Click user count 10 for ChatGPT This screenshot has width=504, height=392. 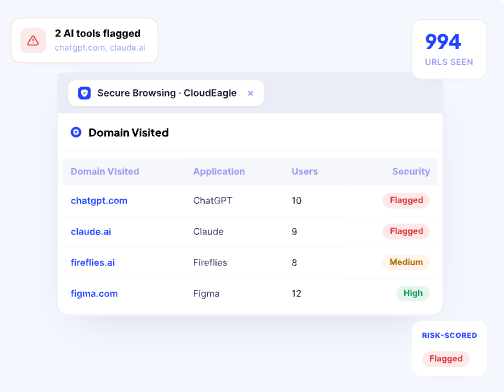(297, 201)
